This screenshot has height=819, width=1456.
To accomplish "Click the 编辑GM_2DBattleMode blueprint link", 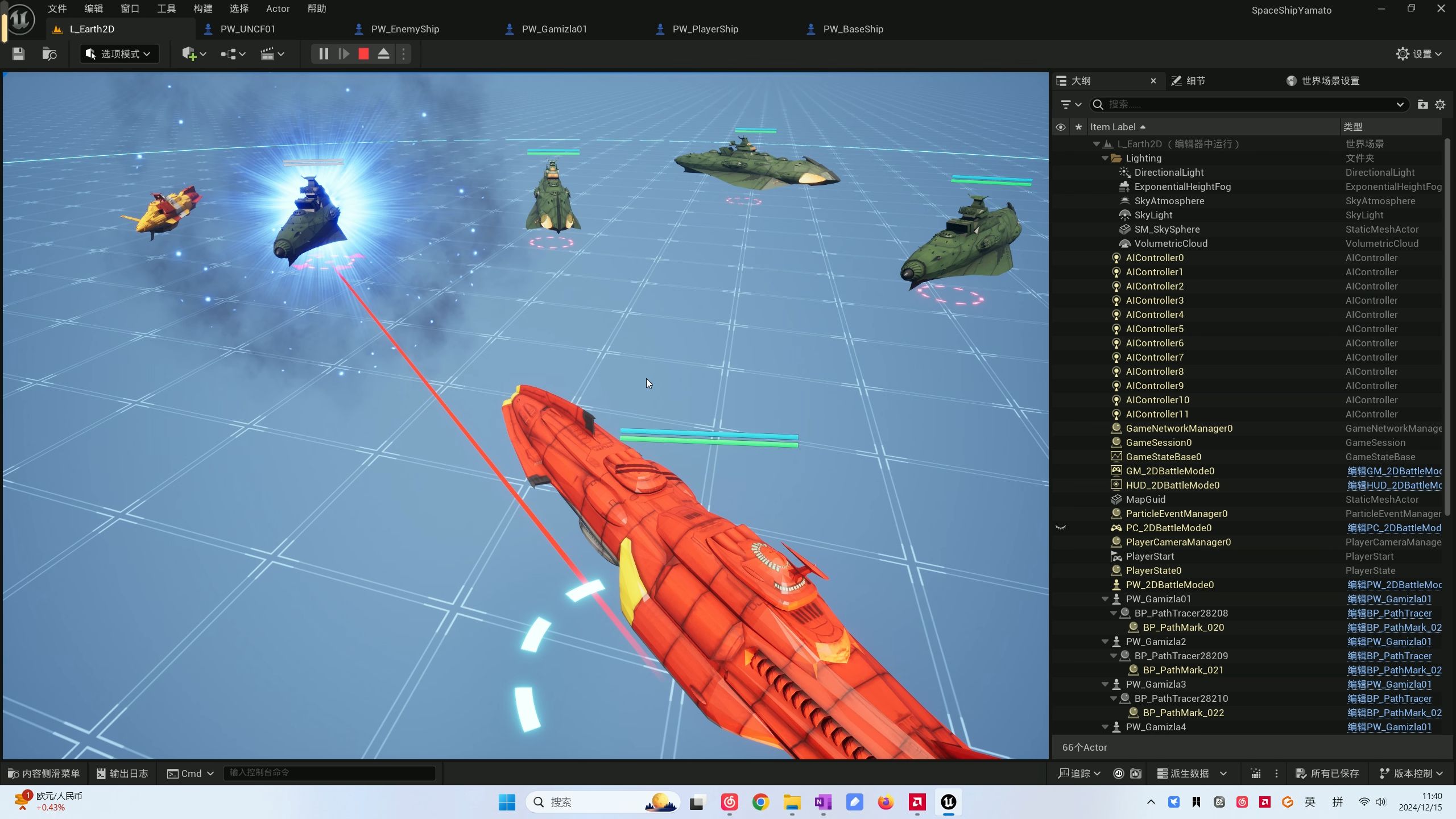I will click(1394, 471).
